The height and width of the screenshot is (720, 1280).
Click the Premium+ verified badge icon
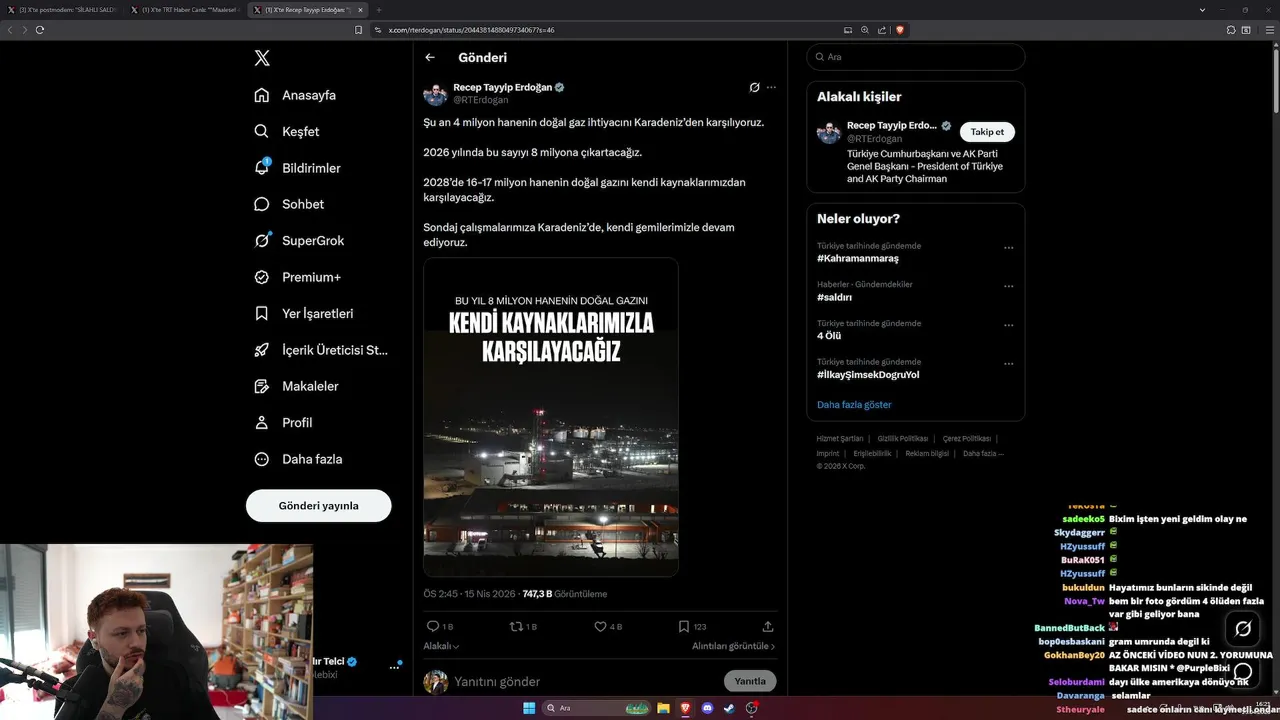(x=262, y=277)
